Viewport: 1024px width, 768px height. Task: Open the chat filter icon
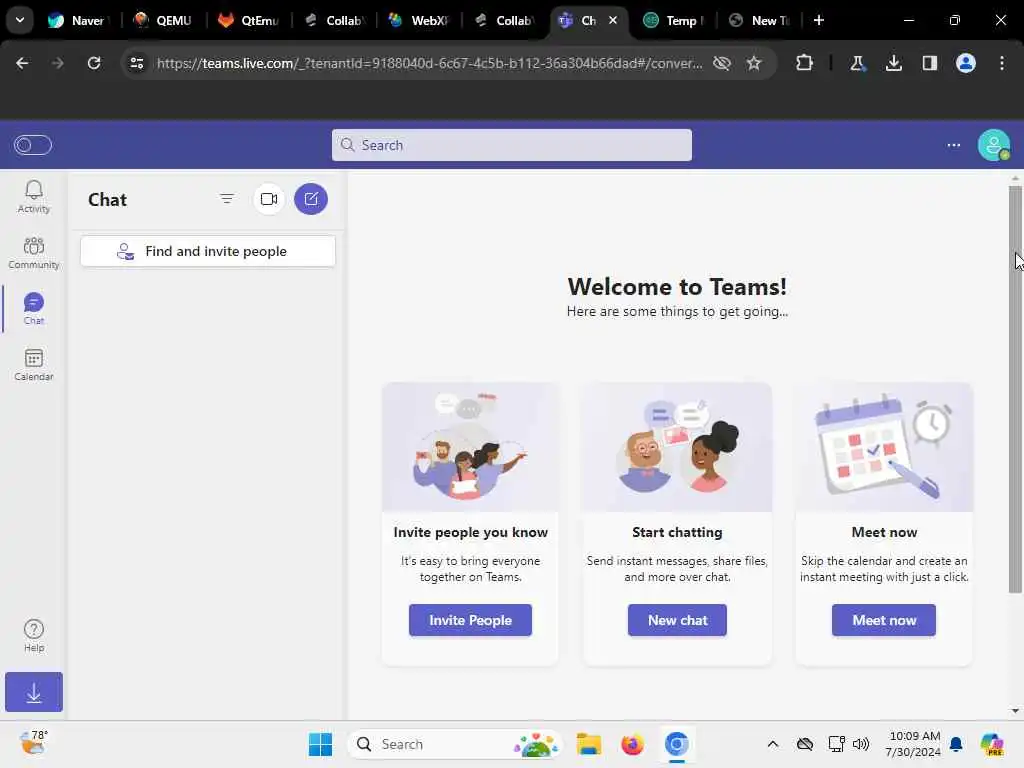tap(227, 199)
